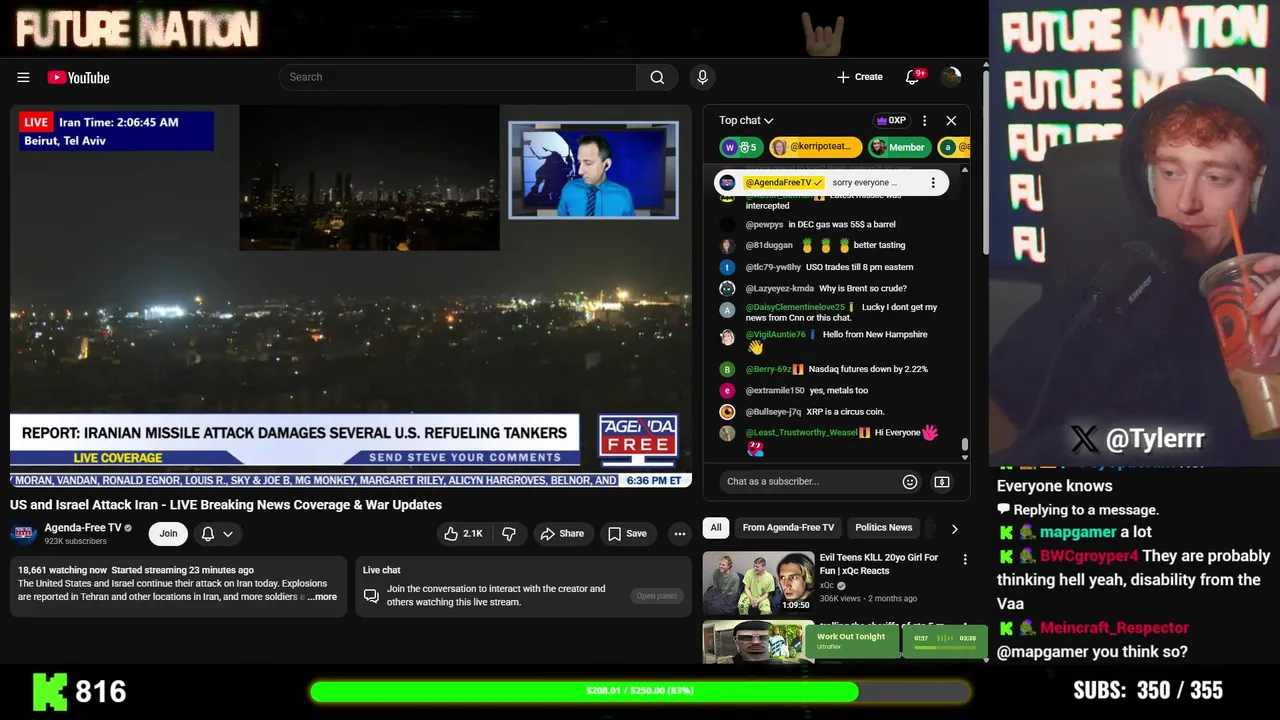Open the emoji picker in chat
This screenshot has height=720, width=1280.
(910, 482)
